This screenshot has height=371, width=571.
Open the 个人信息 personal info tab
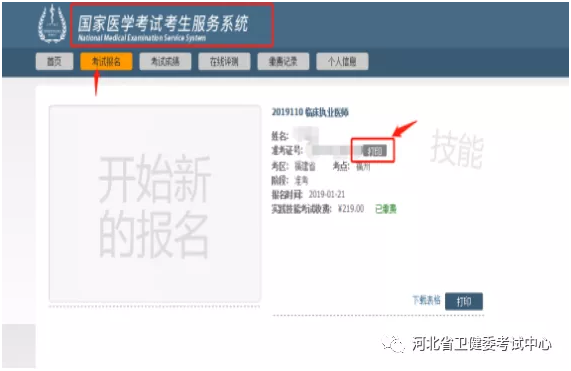[342, 61]
